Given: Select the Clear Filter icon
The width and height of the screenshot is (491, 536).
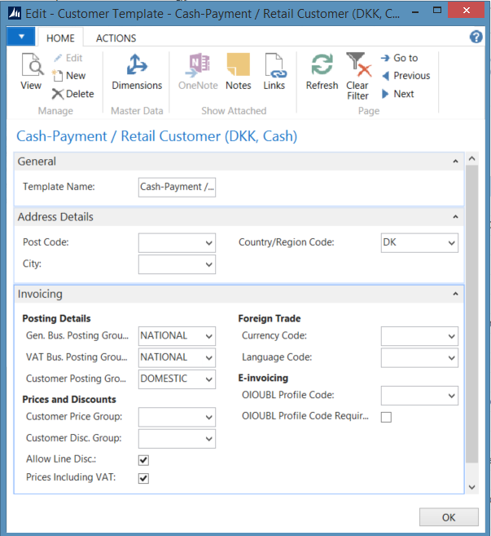Looking at the screenshot, I should (358, 64).
